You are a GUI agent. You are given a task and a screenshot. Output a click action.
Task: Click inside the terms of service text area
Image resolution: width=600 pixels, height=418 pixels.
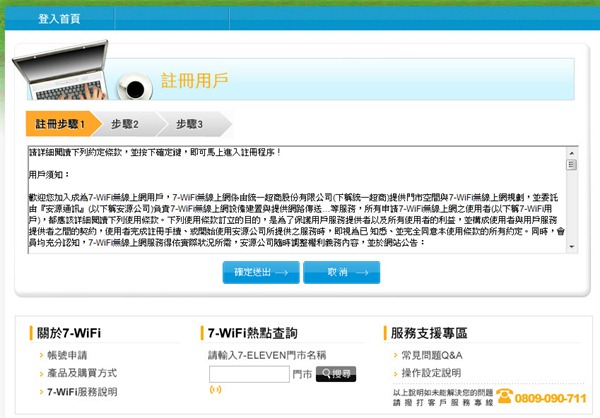pos(297,199)
